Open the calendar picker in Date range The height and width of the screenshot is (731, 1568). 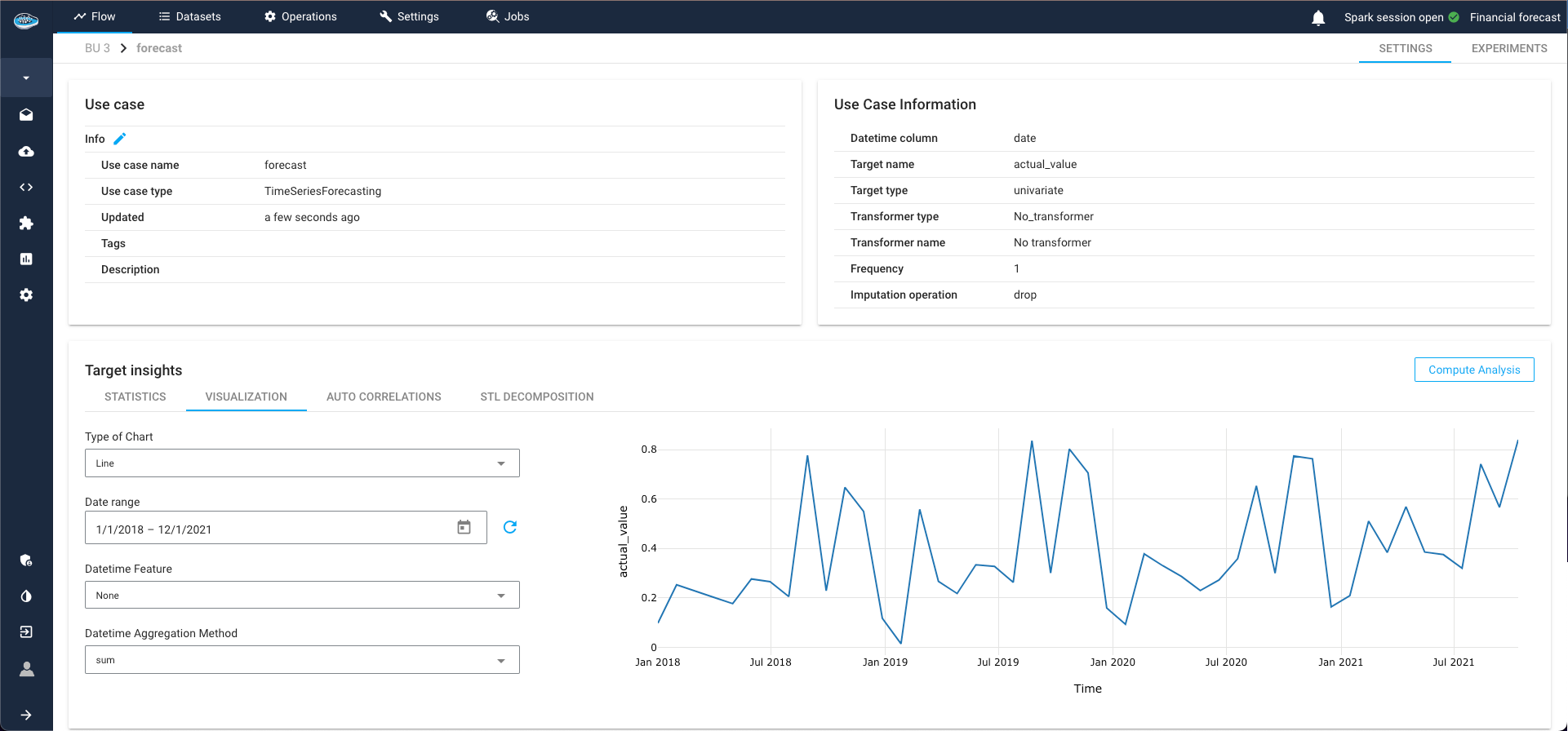[x=464, y=528]
